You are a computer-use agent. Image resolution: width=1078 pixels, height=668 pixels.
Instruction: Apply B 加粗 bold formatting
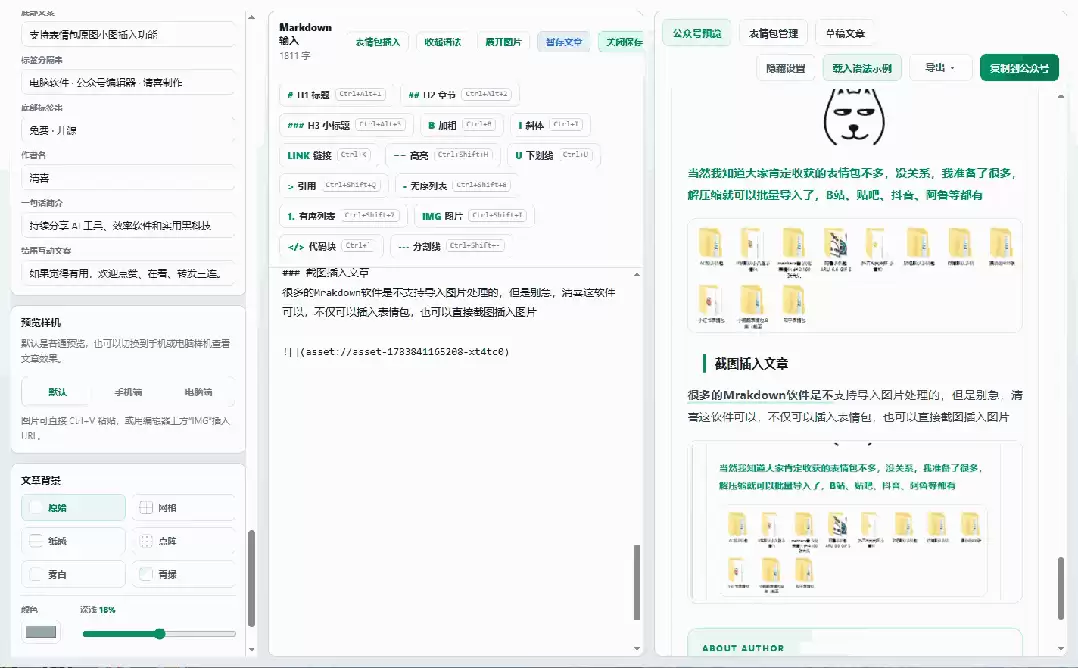pyautogui.click(x=461, y=125)
